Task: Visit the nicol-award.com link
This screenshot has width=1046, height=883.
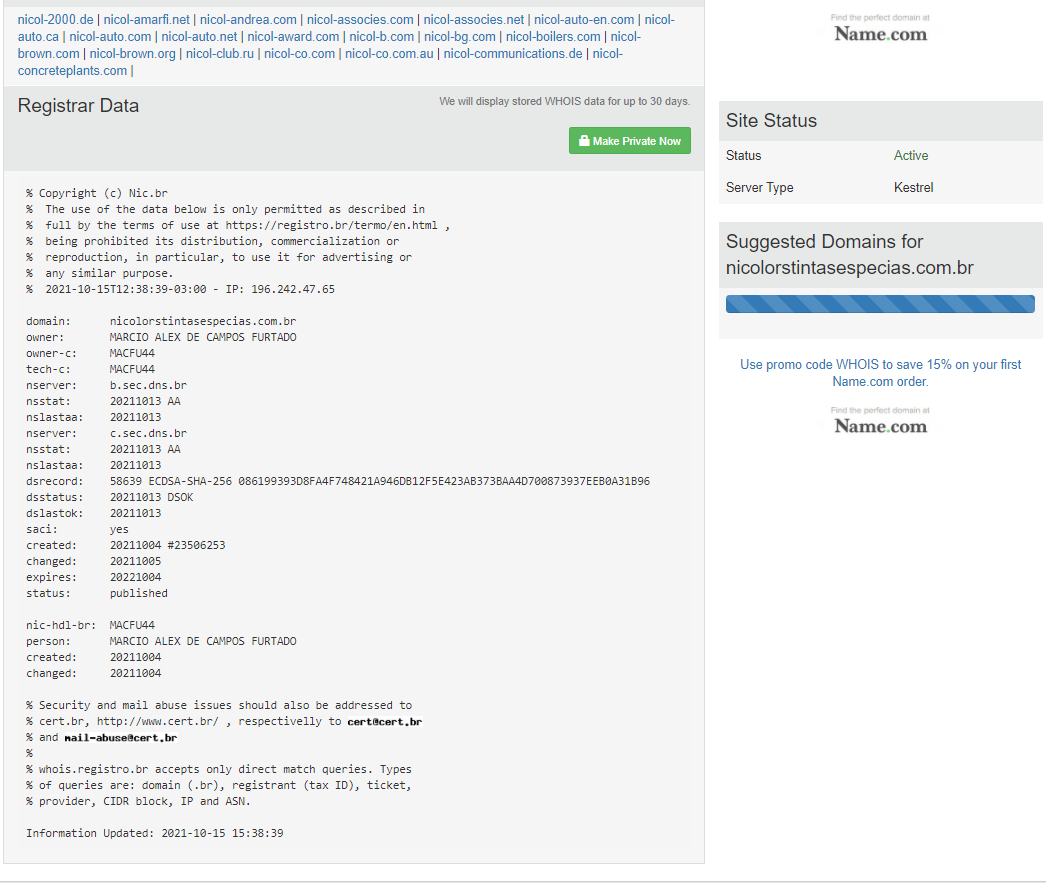Action: point(293,37)
